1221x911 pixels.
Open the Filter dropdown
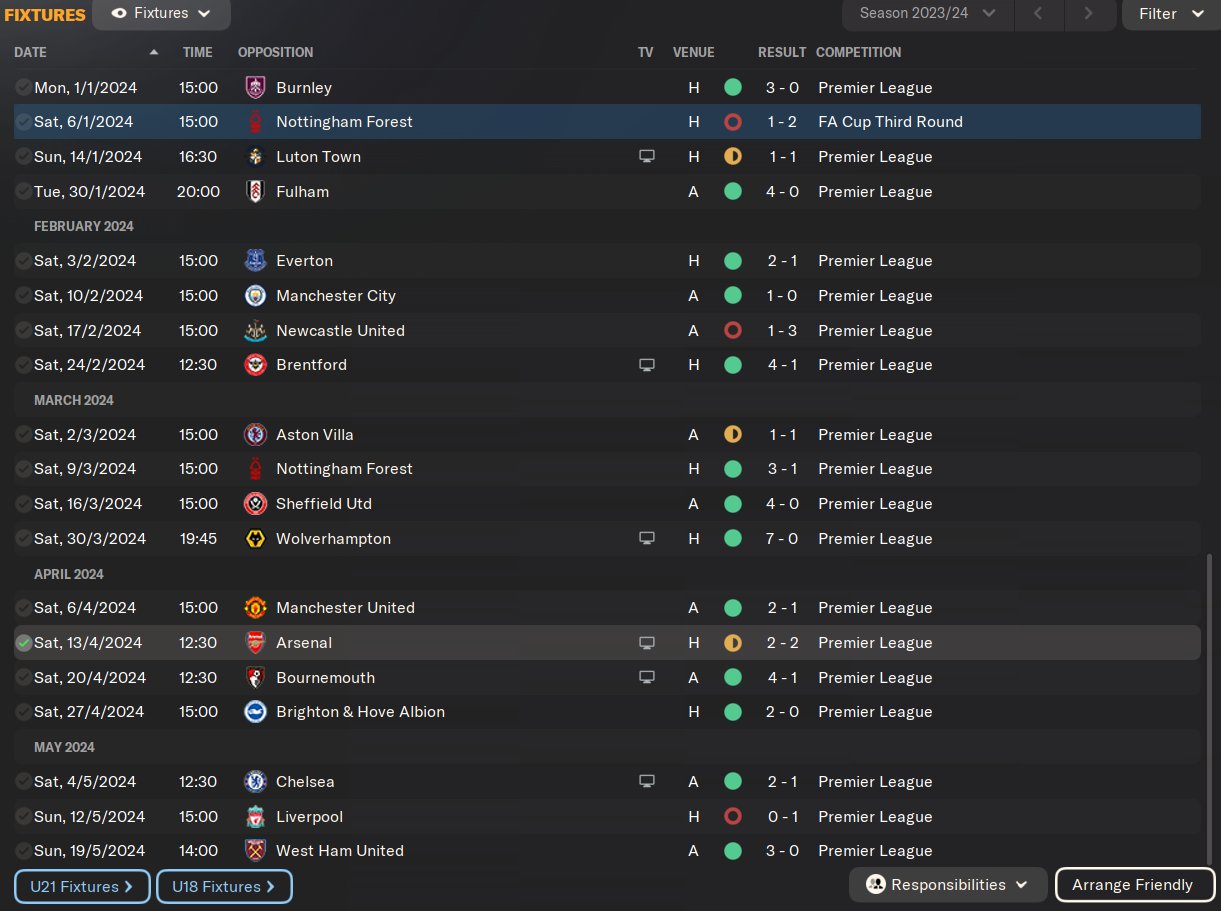[1170, 14]
